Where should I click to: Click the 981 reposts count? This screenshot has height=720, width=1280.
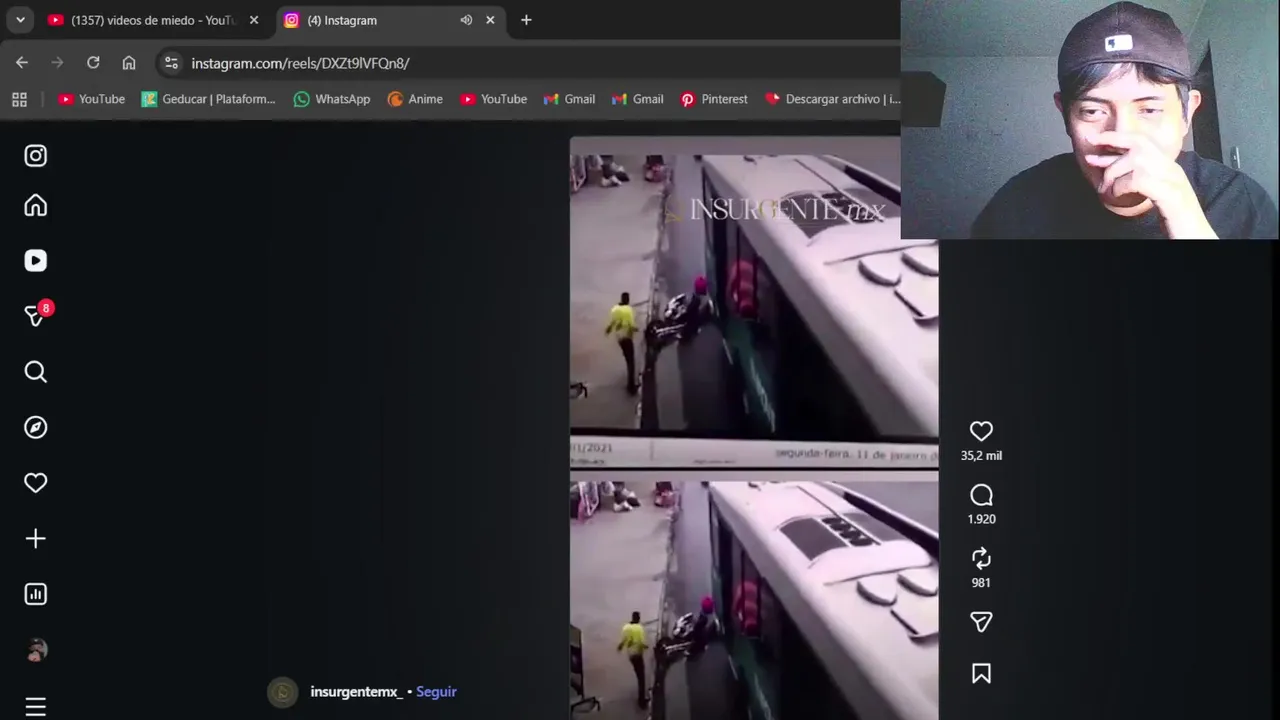981,583
